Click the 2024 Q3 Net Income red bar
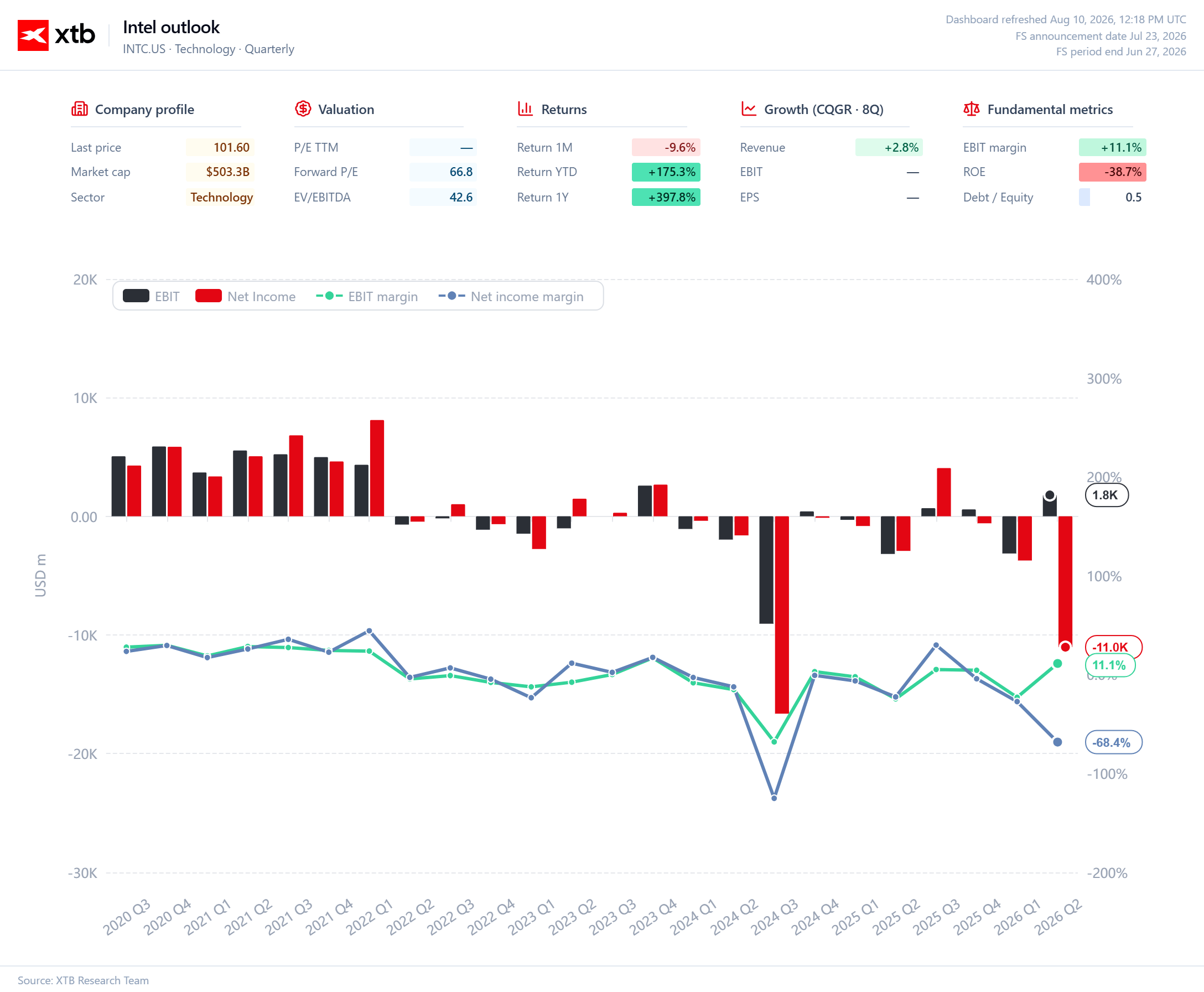The height and width of the screenshot is (992, 1204). tap(782, 615)
